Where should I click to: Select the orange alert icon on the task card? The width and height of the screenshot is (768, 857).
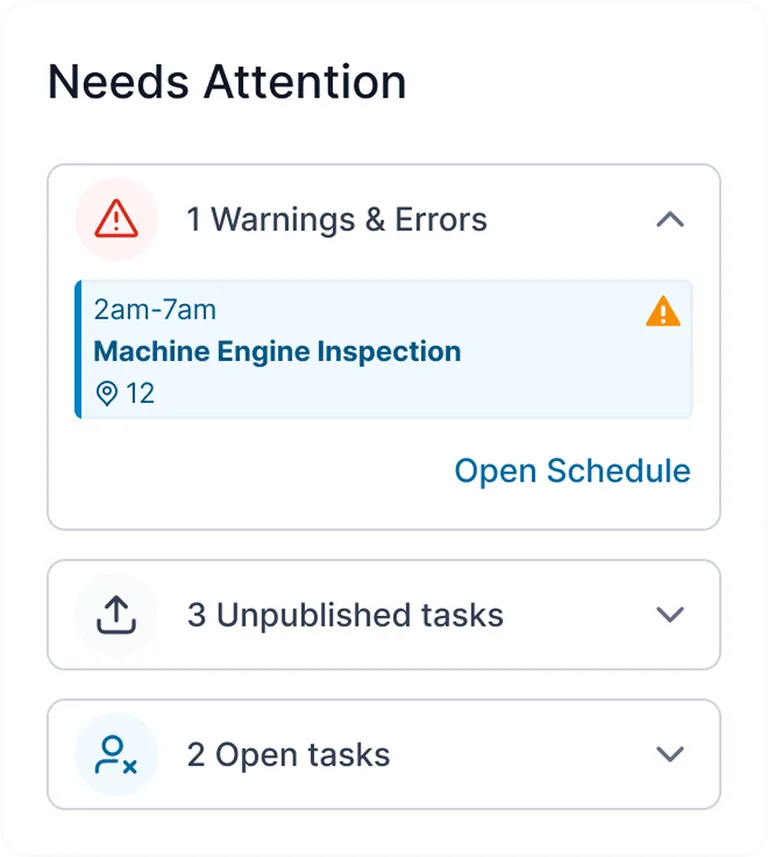tap(661, 312)
